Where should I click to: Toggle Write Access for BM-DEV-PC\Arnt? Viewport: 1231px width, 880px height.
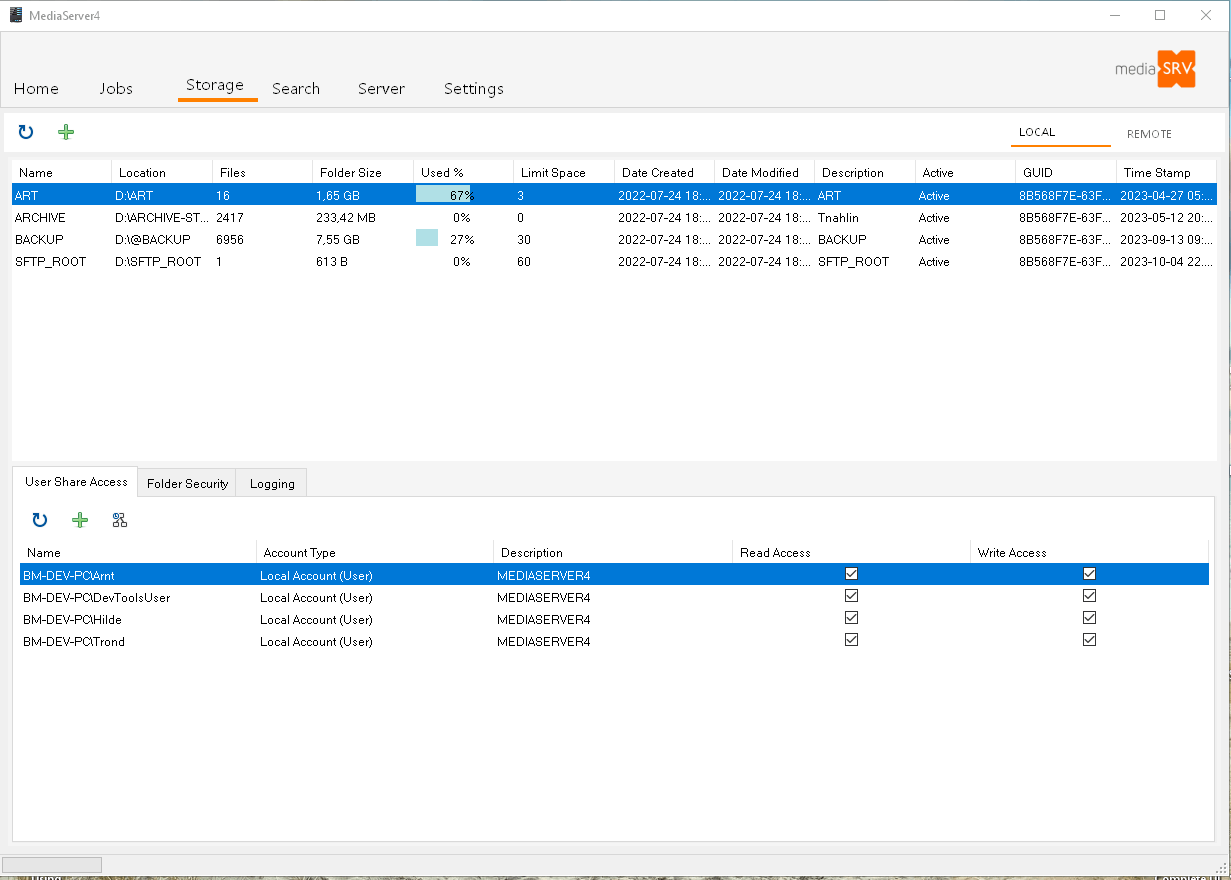coord(1089,574)
